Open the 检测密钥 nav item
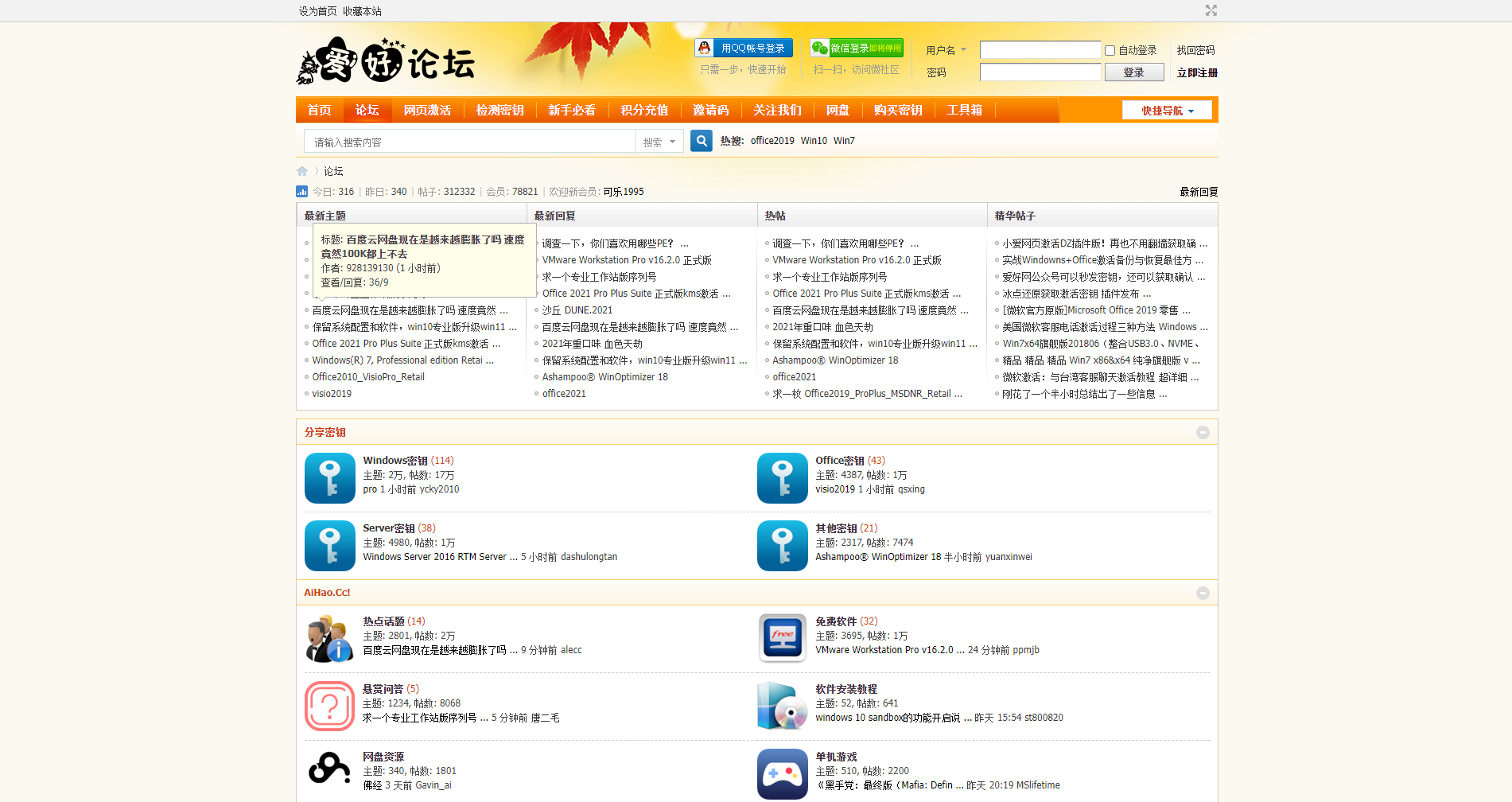The image size is (1512, 802). pyautogui.click(x=499, y=110)
